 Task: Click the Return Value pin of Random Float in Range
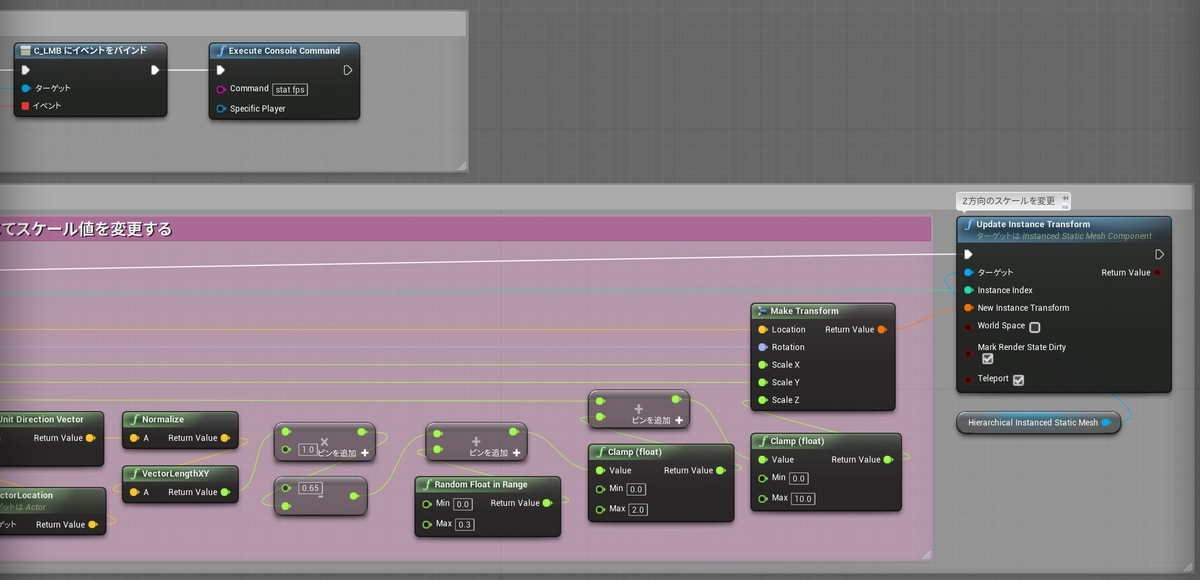pos(548,503)
